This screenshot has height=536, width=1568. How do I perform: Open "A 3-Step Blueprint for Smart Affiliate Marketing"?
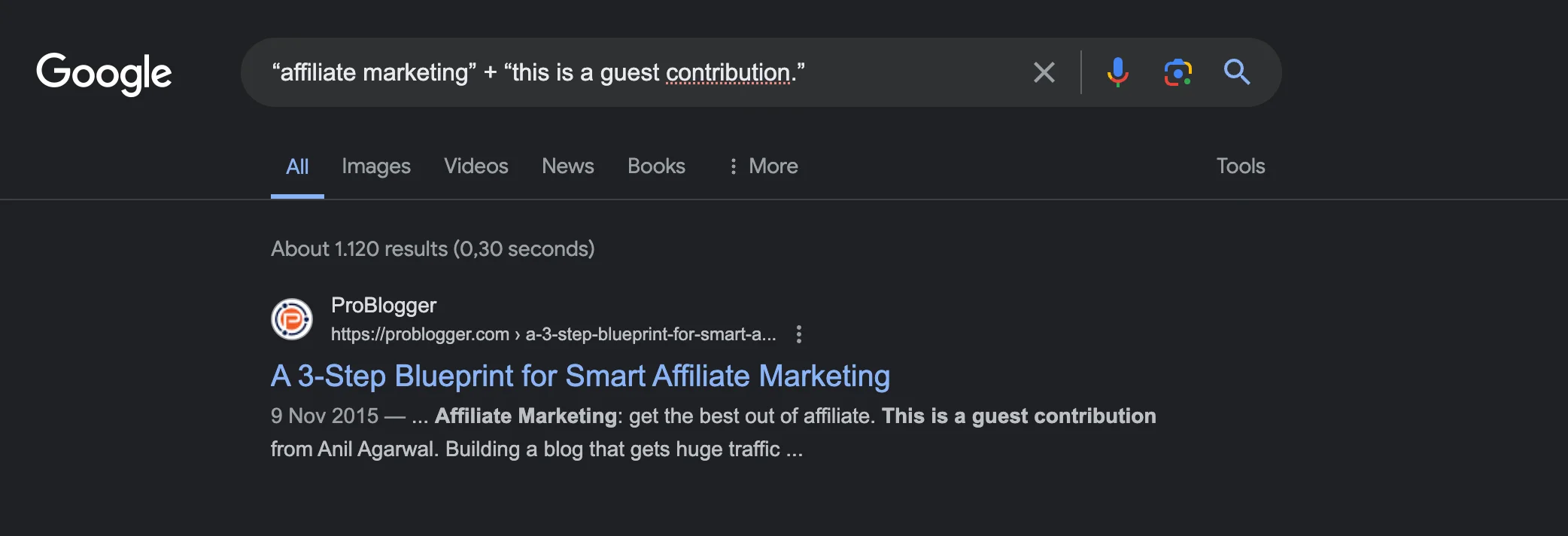(580, 376)
